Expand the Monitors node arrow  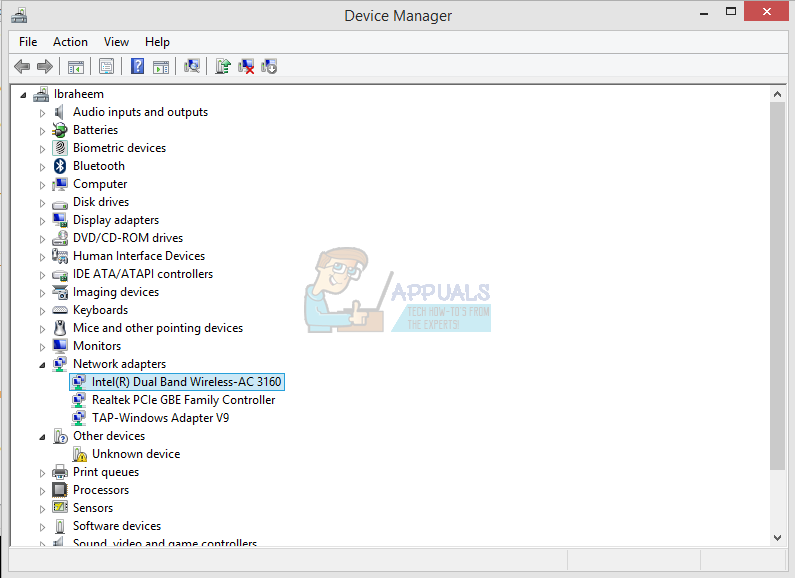tap(43, 347)
